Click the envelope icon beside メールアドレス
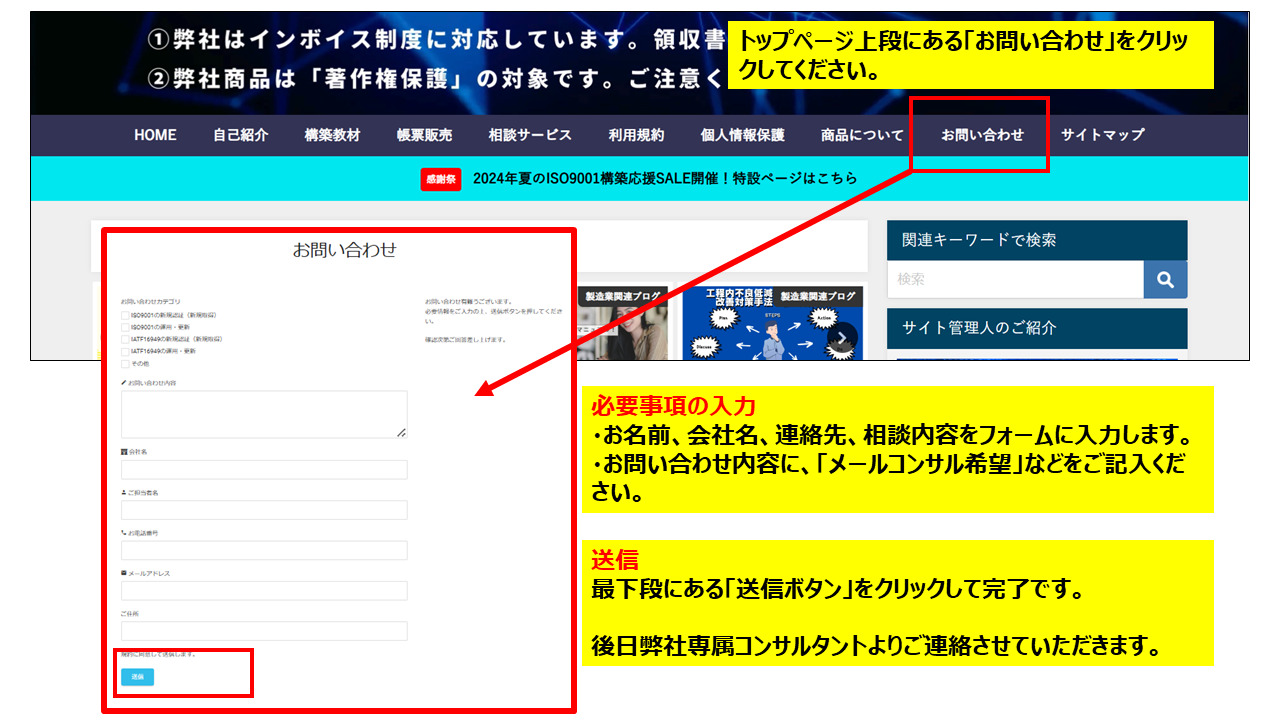Screen dimensions: 1280x720 click(x=122, y=571)
